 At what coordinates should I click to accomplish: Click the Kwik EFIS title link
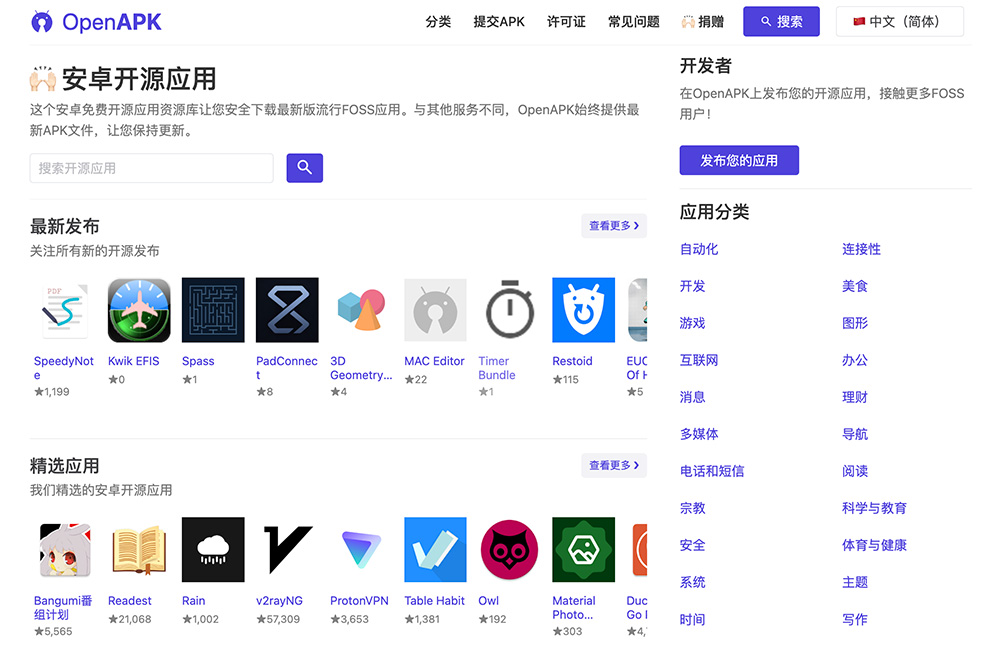click(x=133, y=361)
